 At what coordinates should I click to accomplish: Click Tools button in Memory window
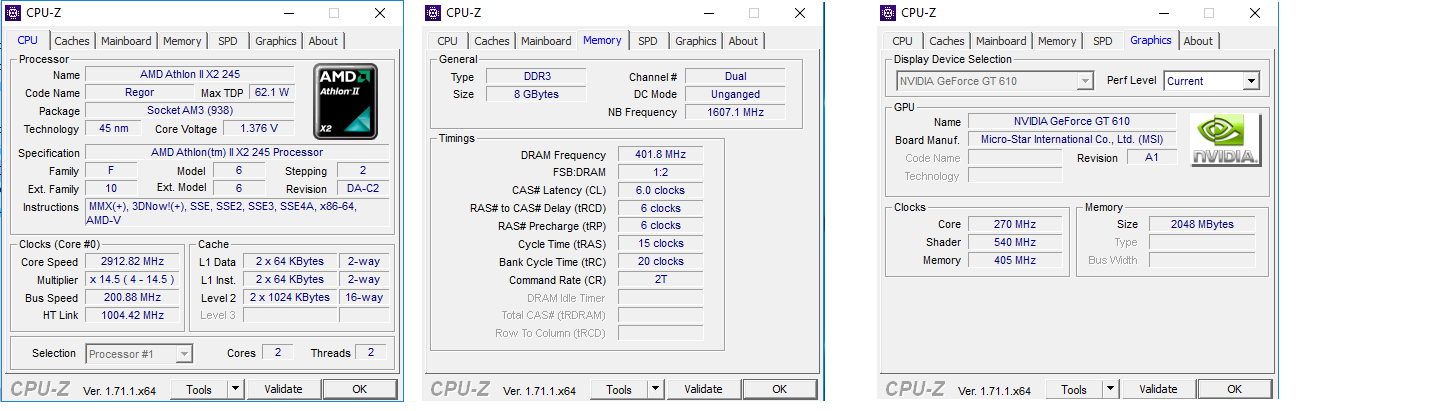tap(619, 389)
